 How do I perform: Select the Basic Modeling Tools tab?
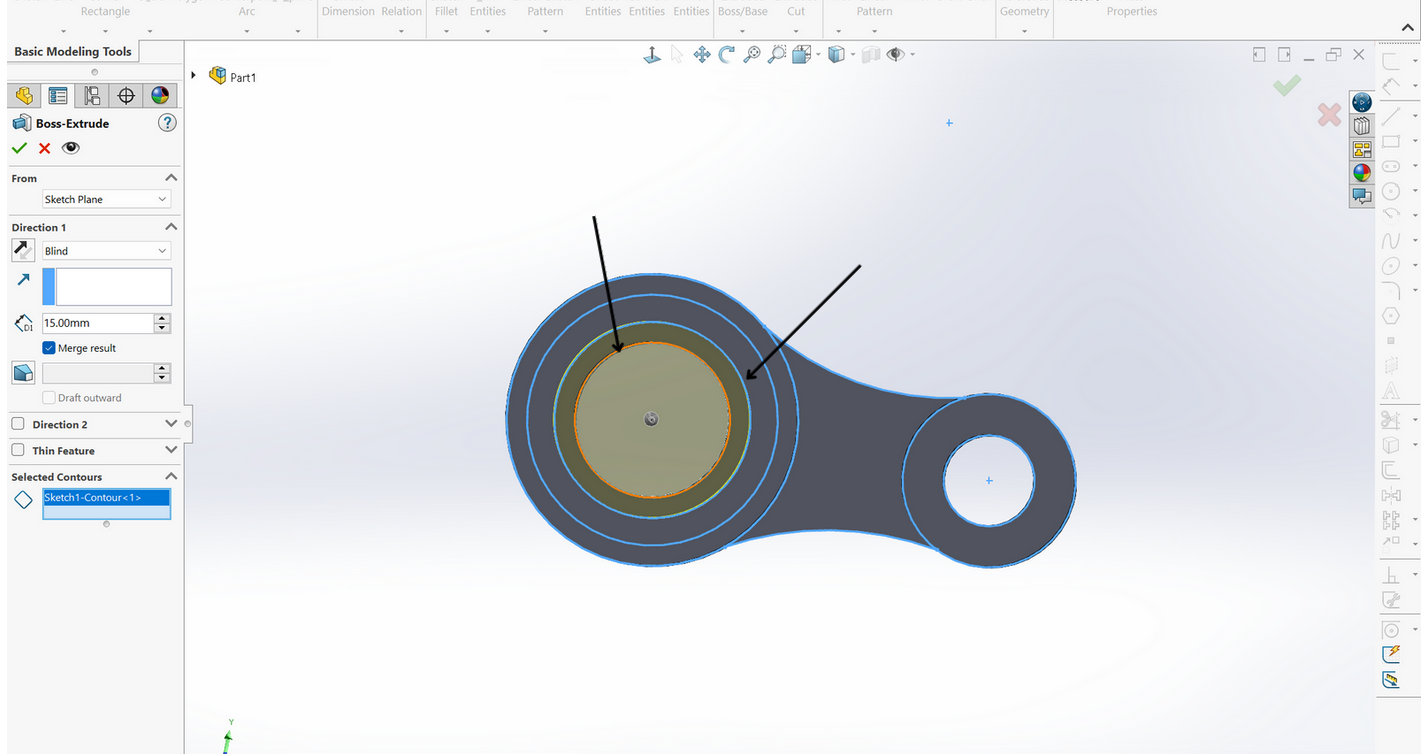tap(73, 52)
